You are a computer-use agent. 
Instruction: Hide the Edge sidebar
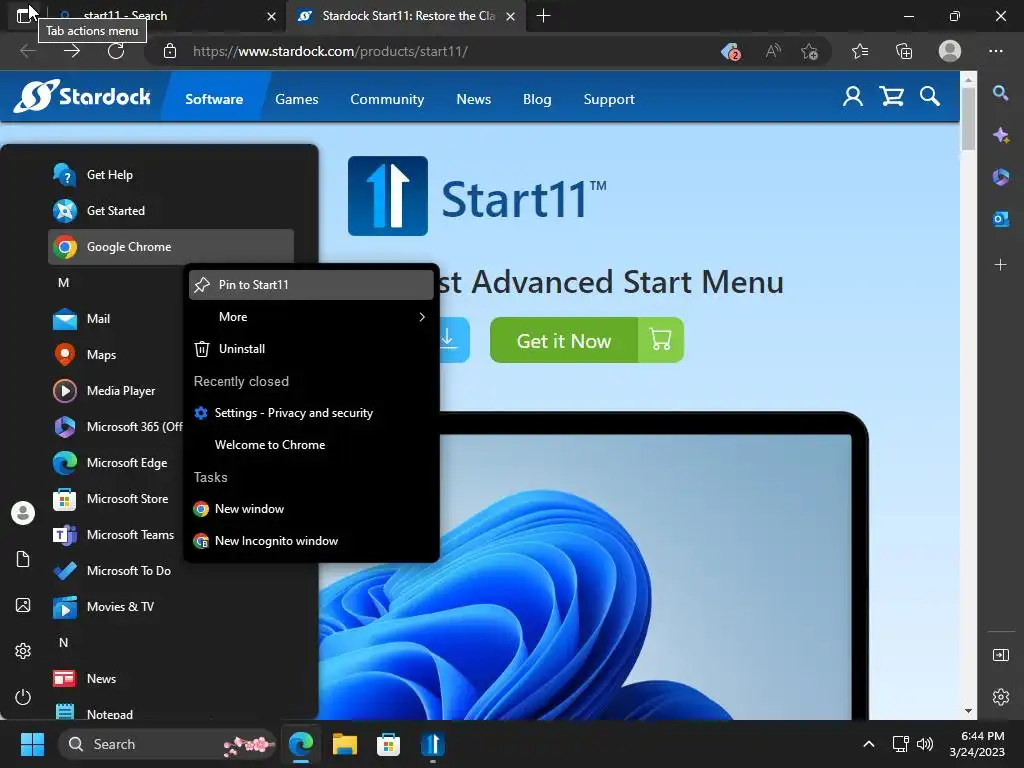(x=1000, y=655)
